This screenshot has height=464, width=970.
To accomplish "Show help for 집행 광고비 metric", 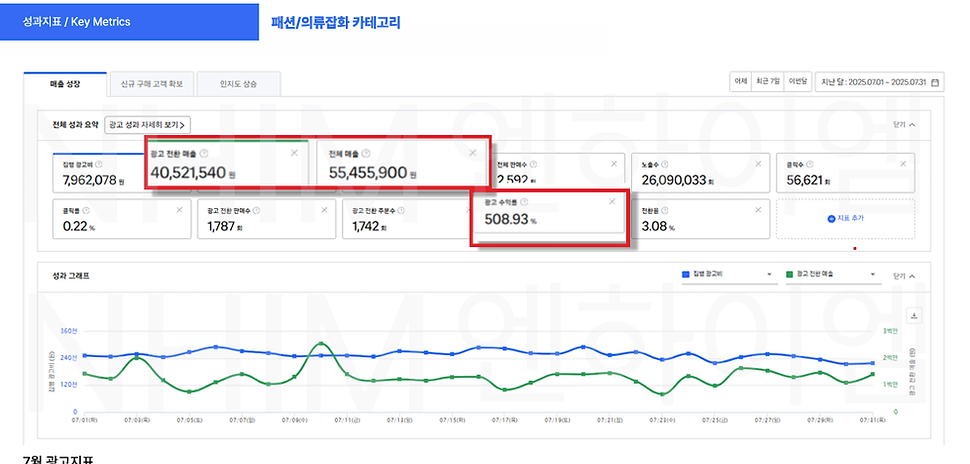I will click(99, 165).
